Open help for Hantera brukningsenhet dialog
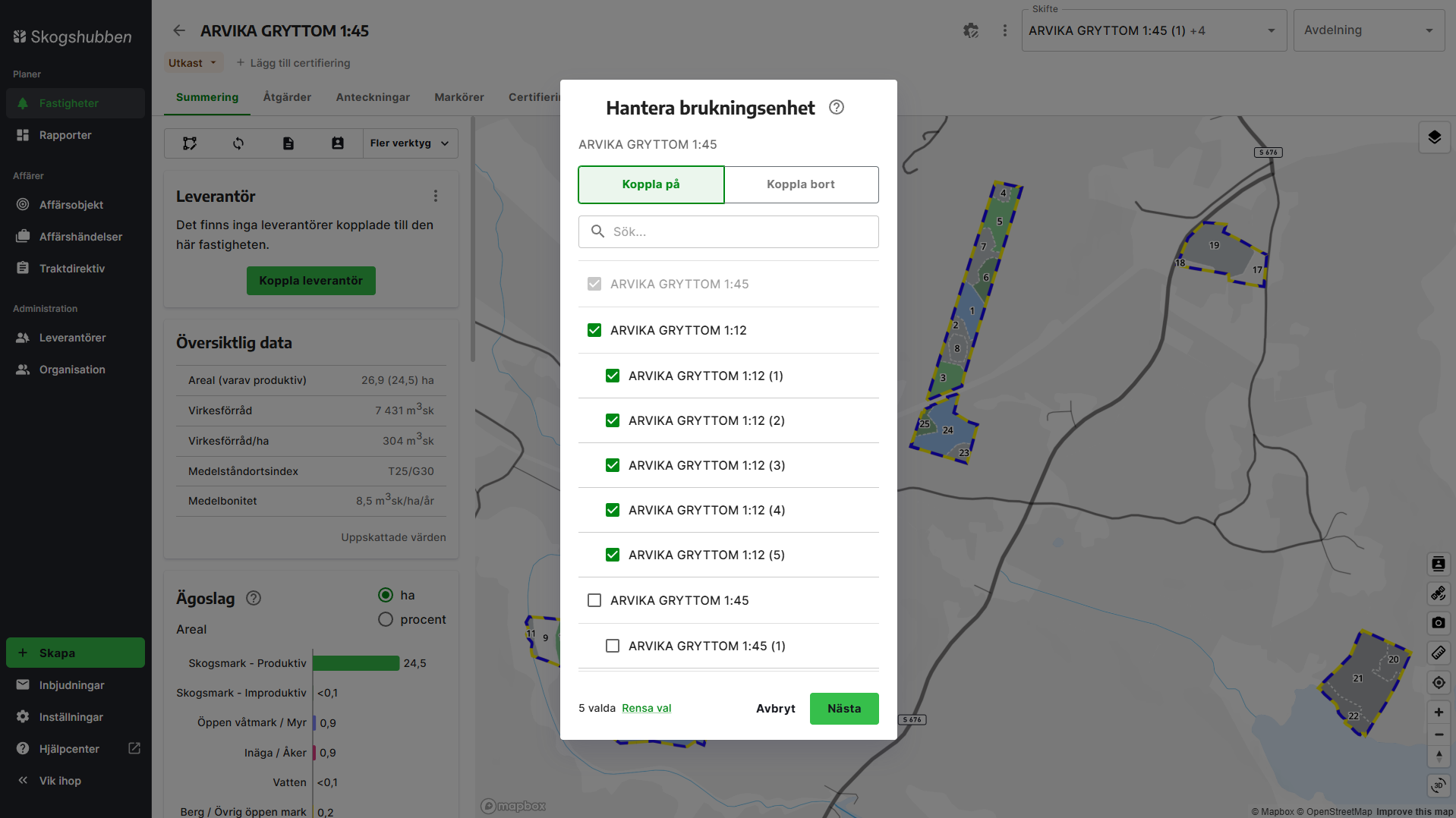Viewport: 1456px width, 818px height. [837, 108]
